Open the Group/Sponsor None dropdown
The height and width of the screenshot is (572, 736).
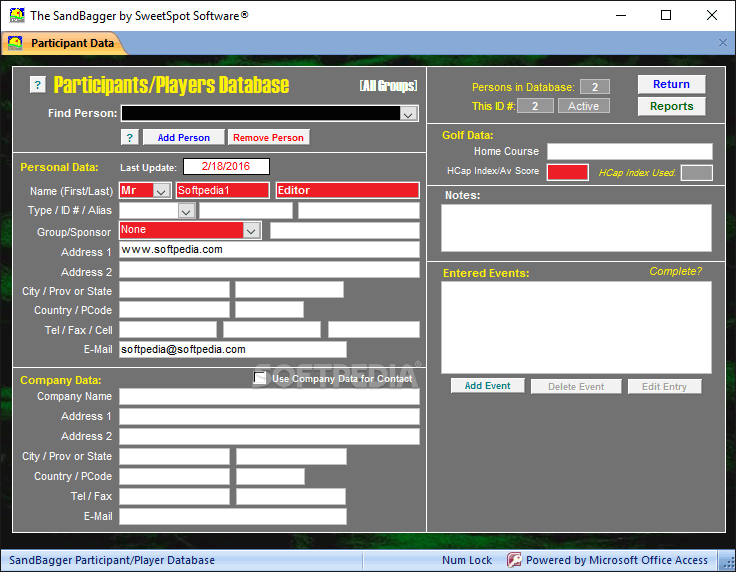click(251, 230)
